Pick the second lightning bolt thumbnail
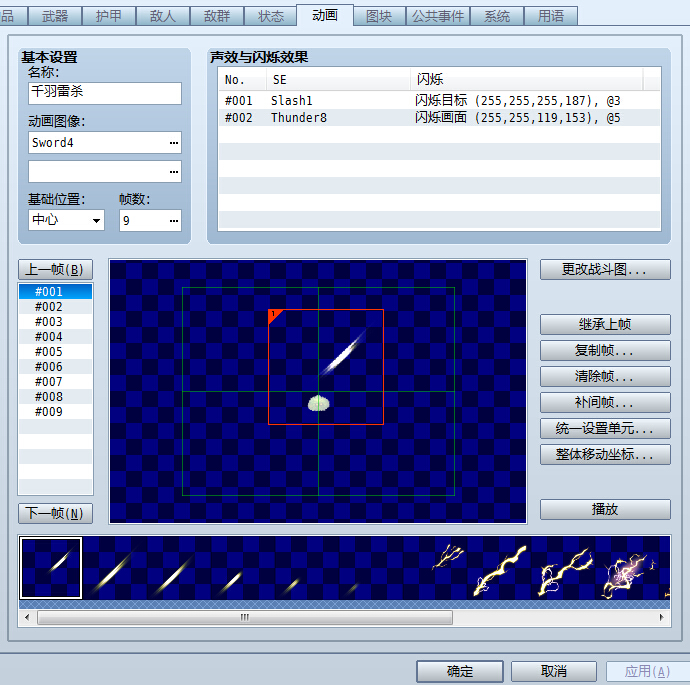The height and width of the screenshot is (685, 690). [x=497, y=568]
